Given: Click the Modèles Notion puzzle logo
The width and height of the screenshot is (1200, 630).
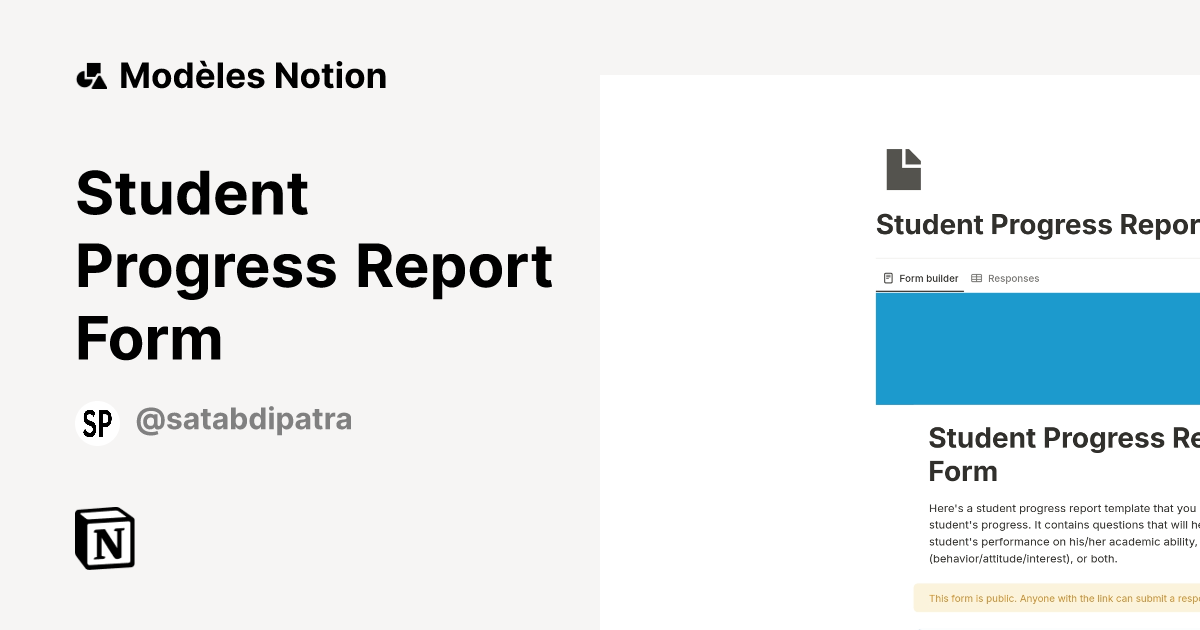Looking at the screenshot, I should 93,75.
